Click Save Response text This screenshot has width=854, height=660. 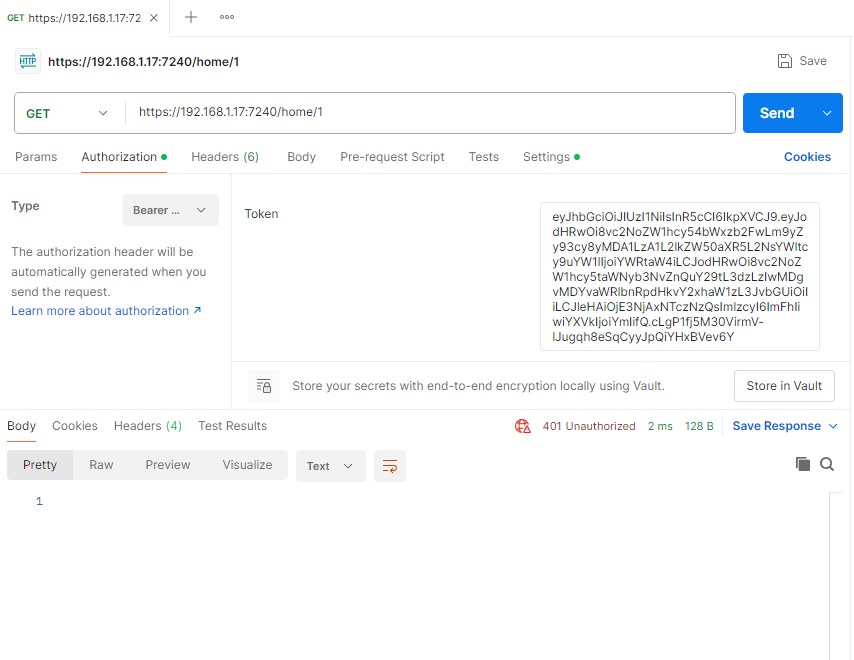click(776, 426)
